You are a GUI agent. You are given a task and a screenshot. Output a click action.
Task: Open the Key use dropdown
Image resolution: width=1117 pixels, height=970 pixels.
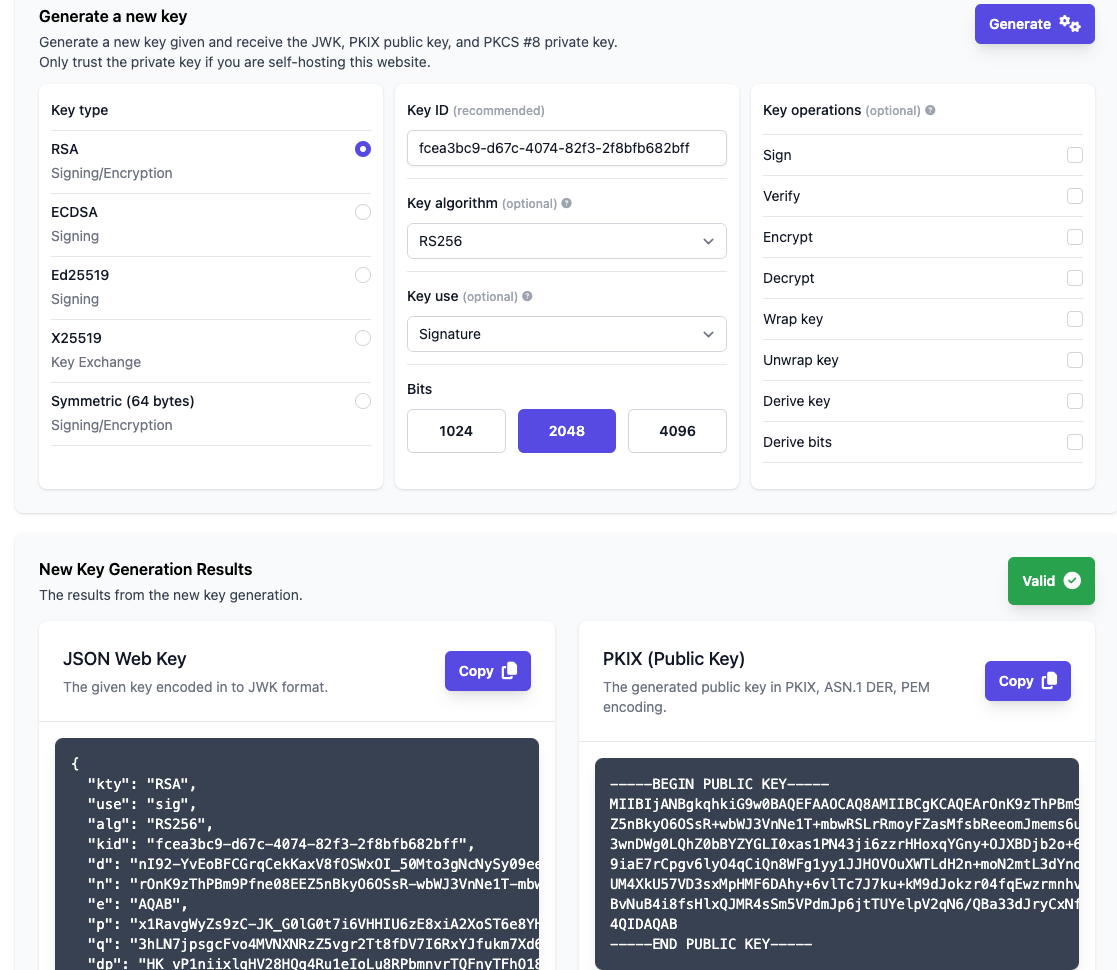point(566,334)
